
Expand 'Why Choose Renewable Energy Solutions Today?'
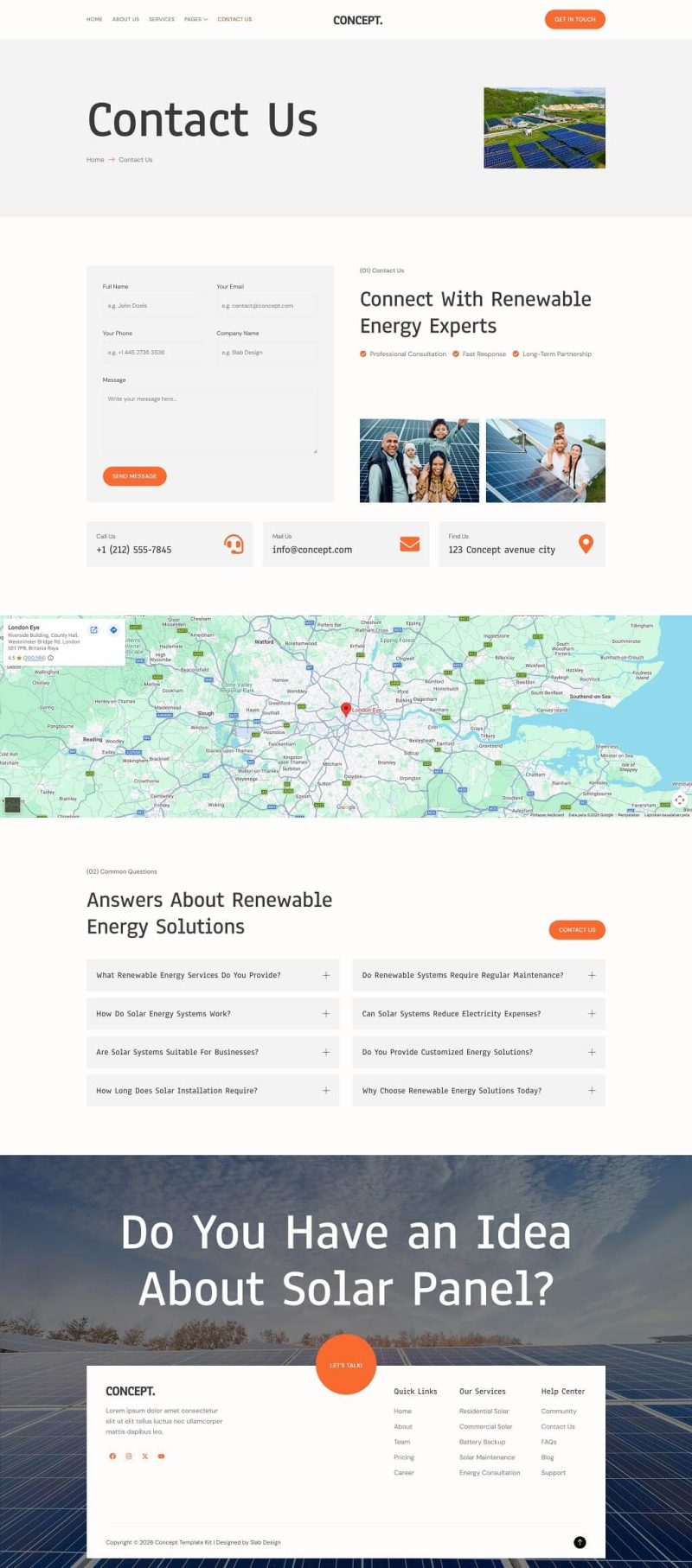478,1091
